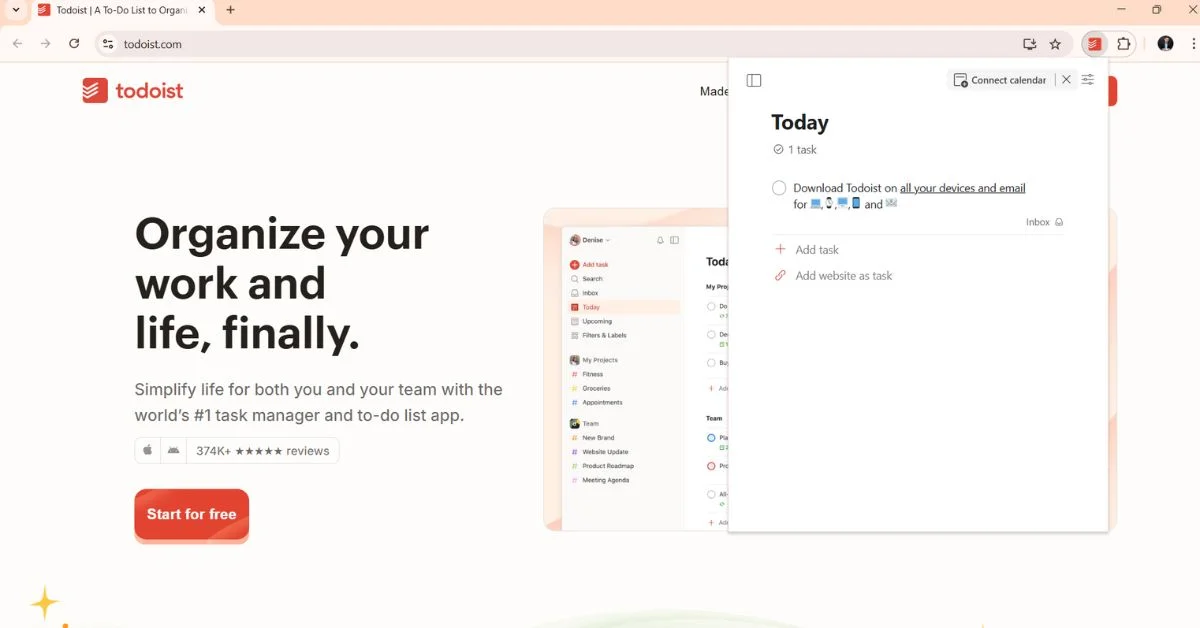Click the Apple icon in reviews badge
This screenshot has height=628, width=1200.
[148, 450]
